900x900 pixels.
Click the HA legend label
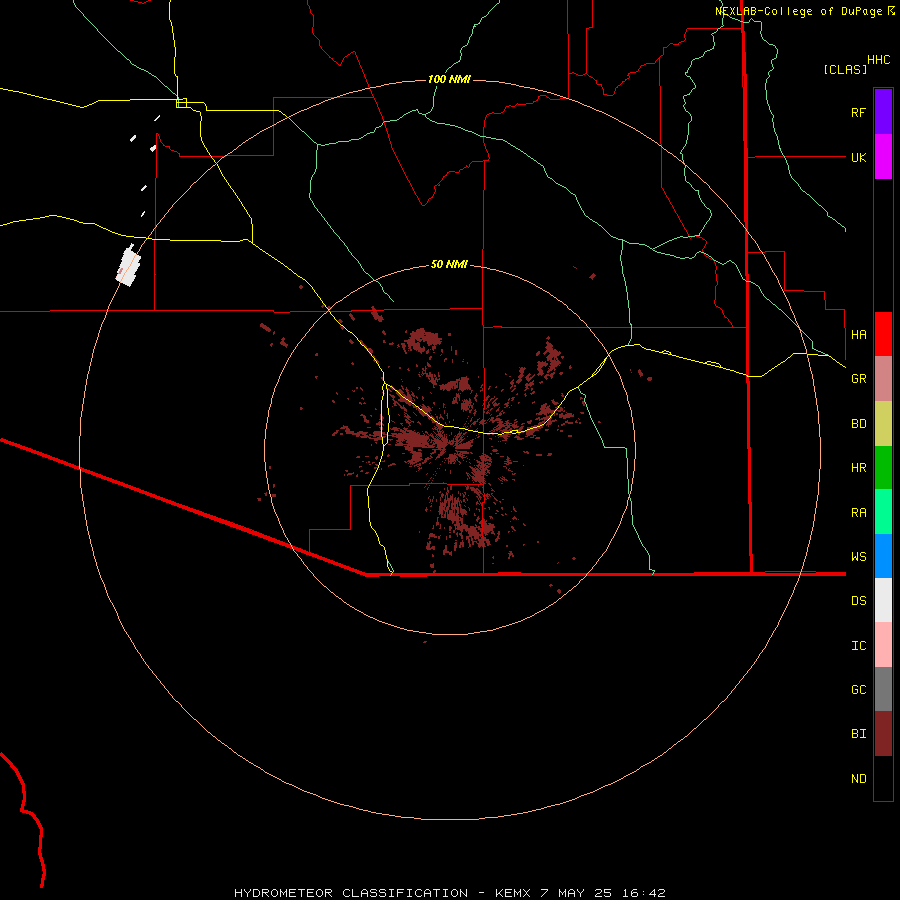click(x=858, y=335)
